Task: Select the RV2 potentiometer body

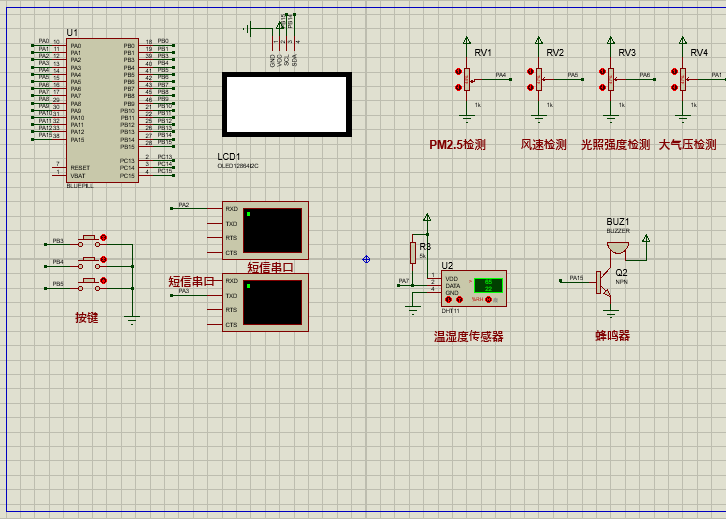Action: click(x=539, y=79)
